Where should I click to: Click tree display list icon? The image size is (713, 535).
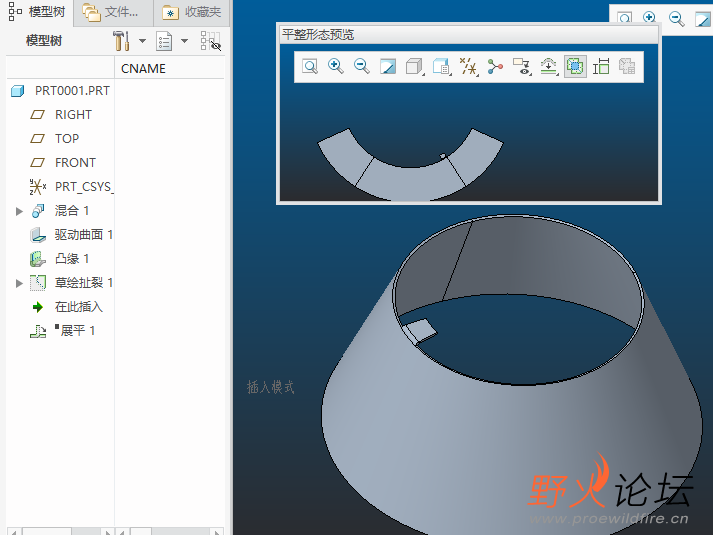click(164, 41)
